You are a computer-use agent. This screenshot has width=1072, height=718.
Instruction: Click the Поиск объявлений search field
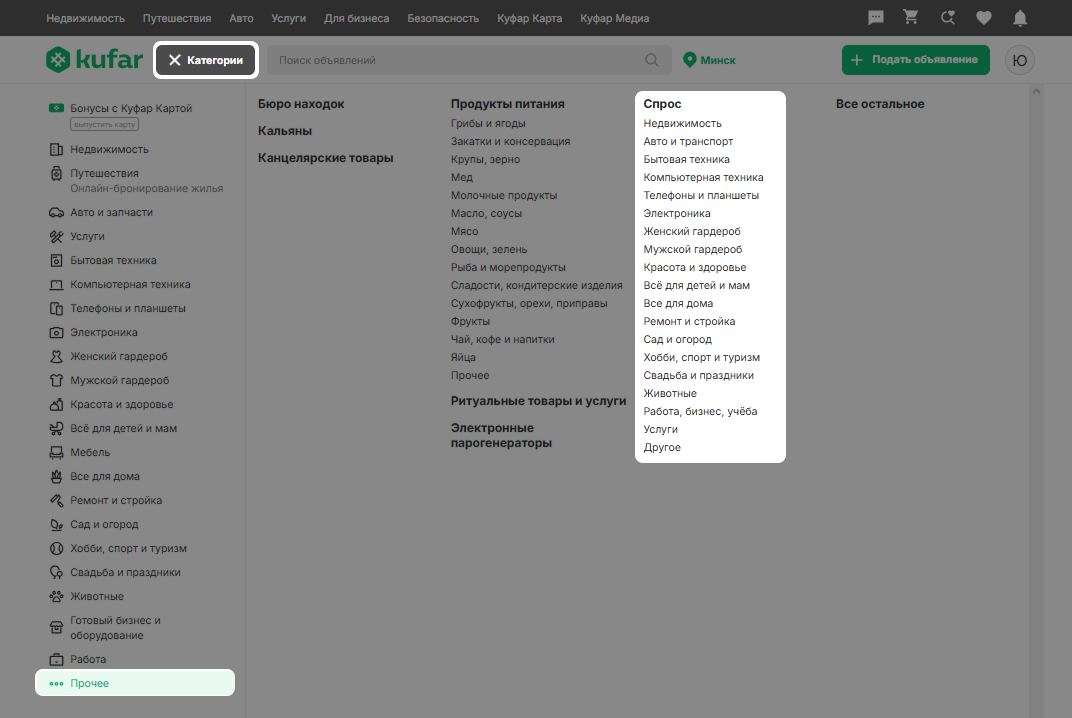(x=469, y=60)
